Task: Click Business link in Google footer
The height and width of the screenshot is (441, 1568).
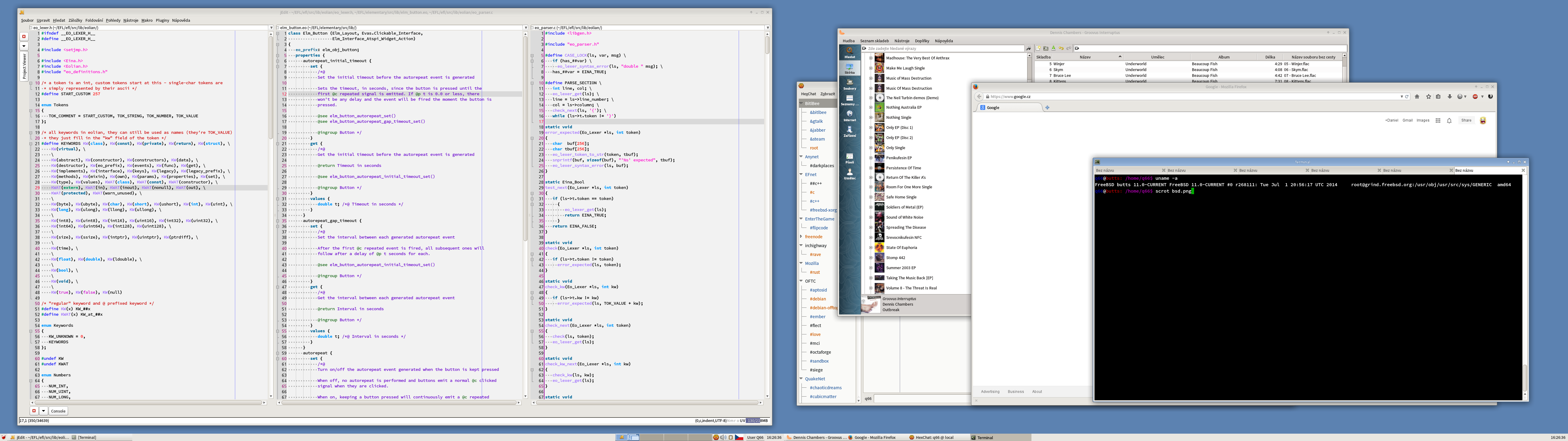Action: coord(1015,392)
